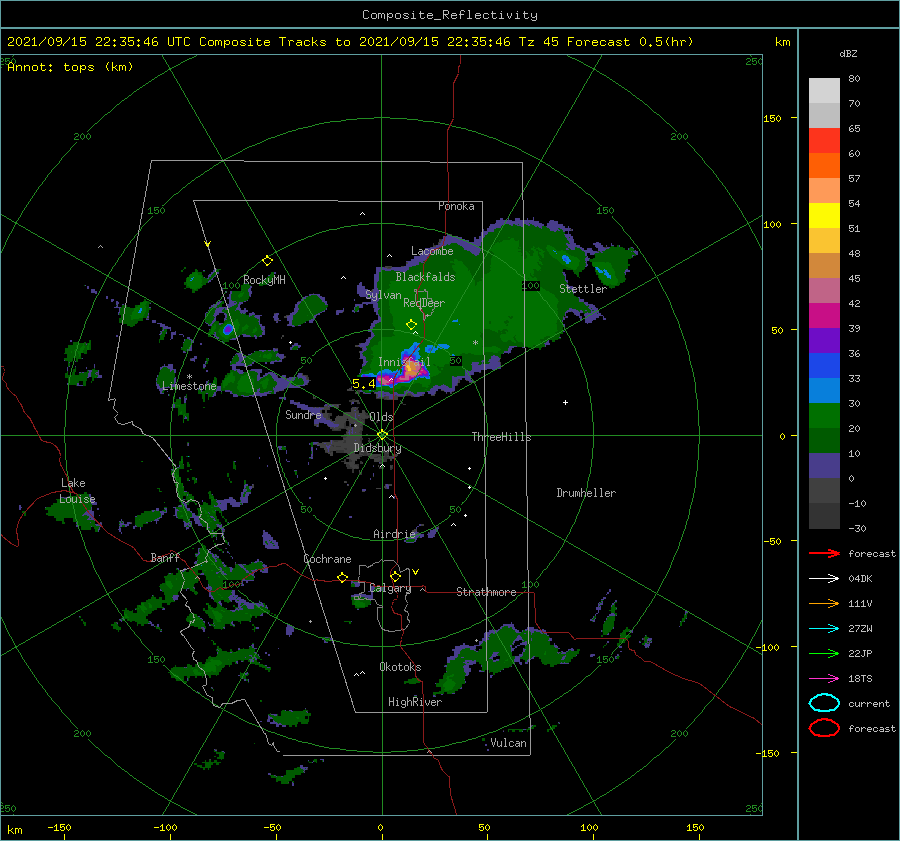This screenshot has width=900, height=841.
Task: Click the white plus marker east of ThreeHills
Action: point(565,402)
